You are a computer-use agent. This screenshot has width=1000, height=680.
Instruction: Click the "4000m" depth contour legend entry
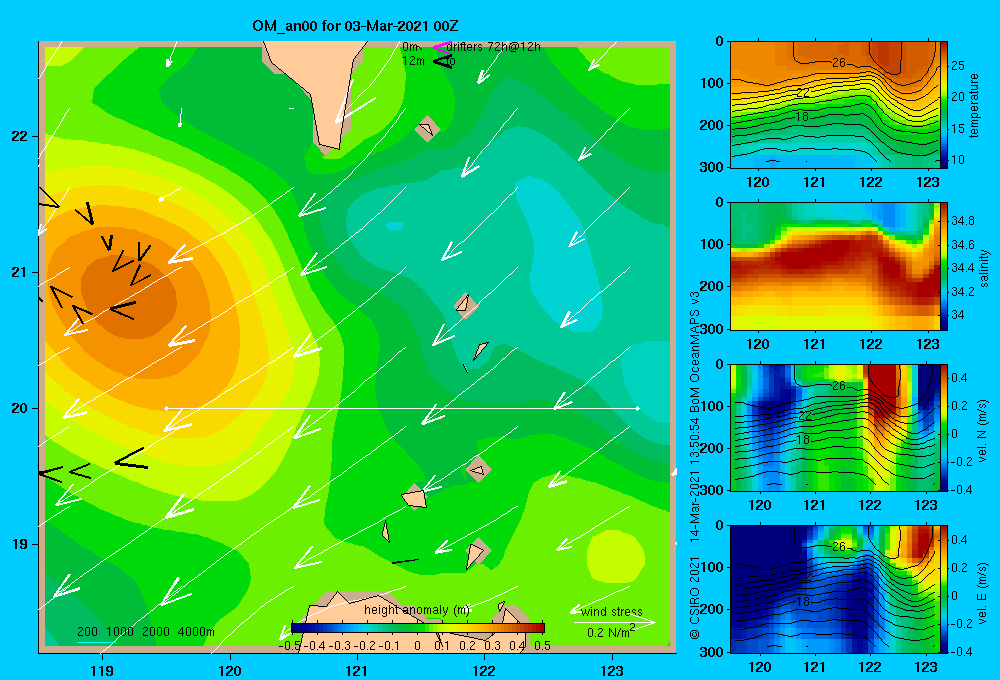(x=196, y=632)
